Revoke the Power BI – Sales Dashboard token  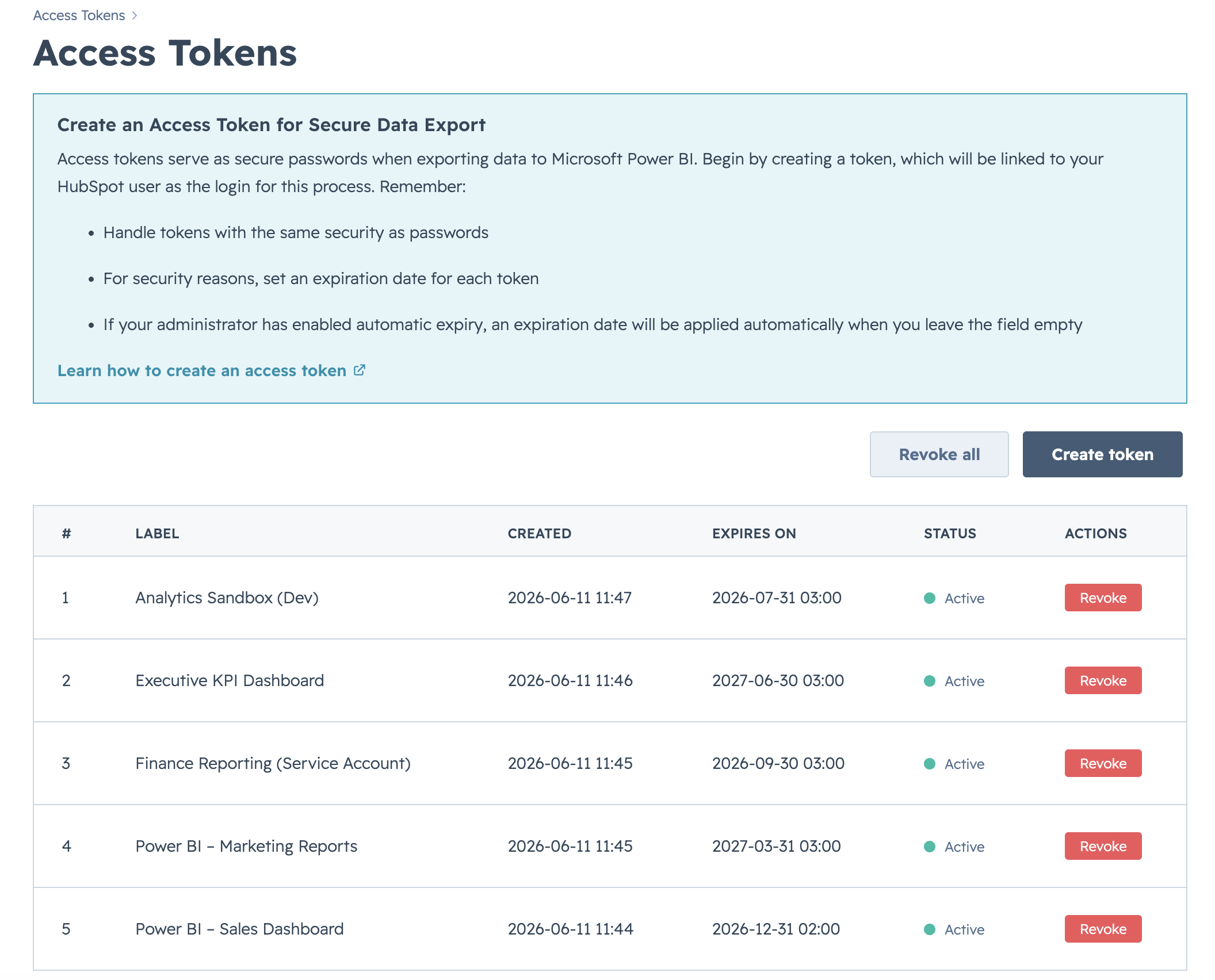pyautogui.click(x=1103, y=929)
